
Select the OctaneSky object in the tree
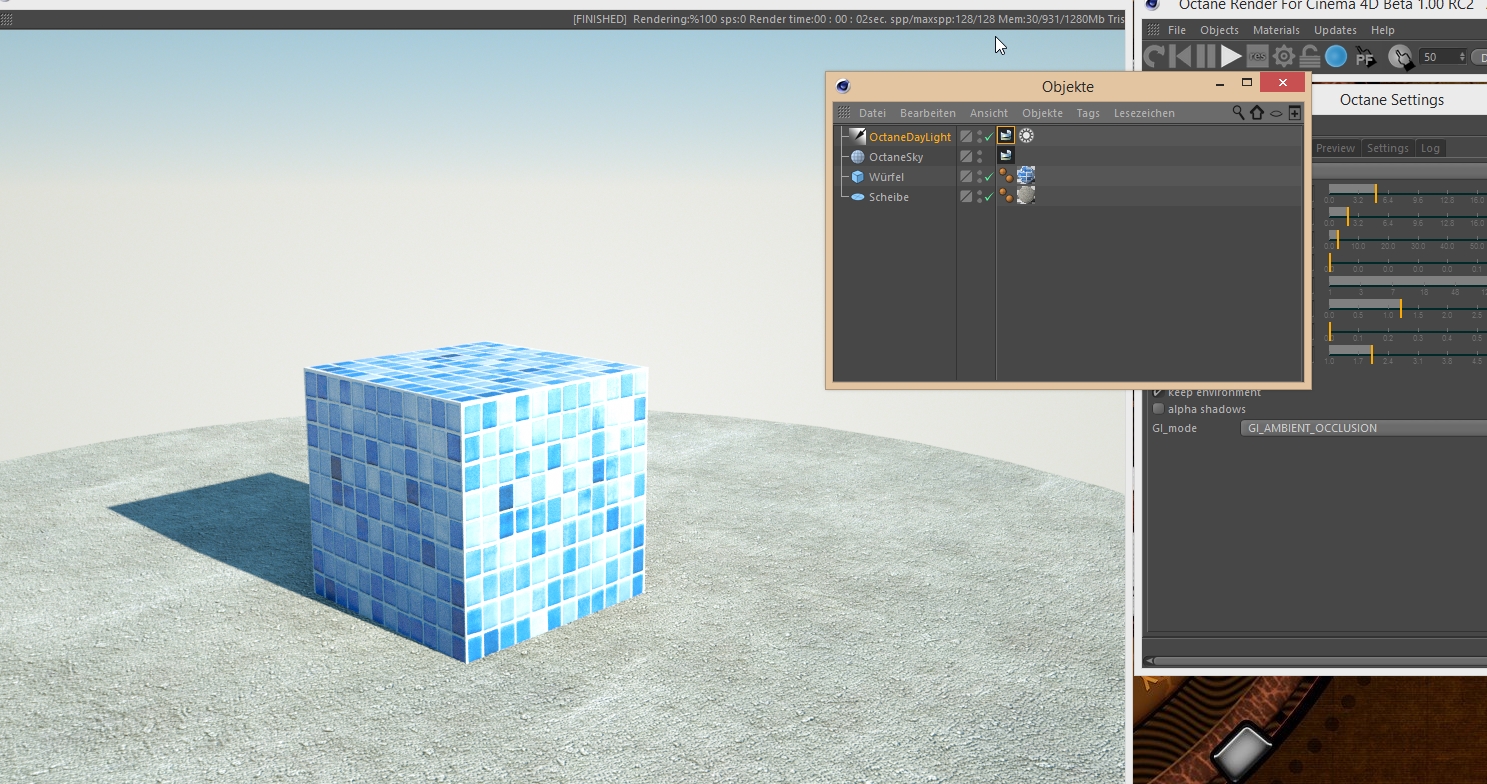pos(895,157)
